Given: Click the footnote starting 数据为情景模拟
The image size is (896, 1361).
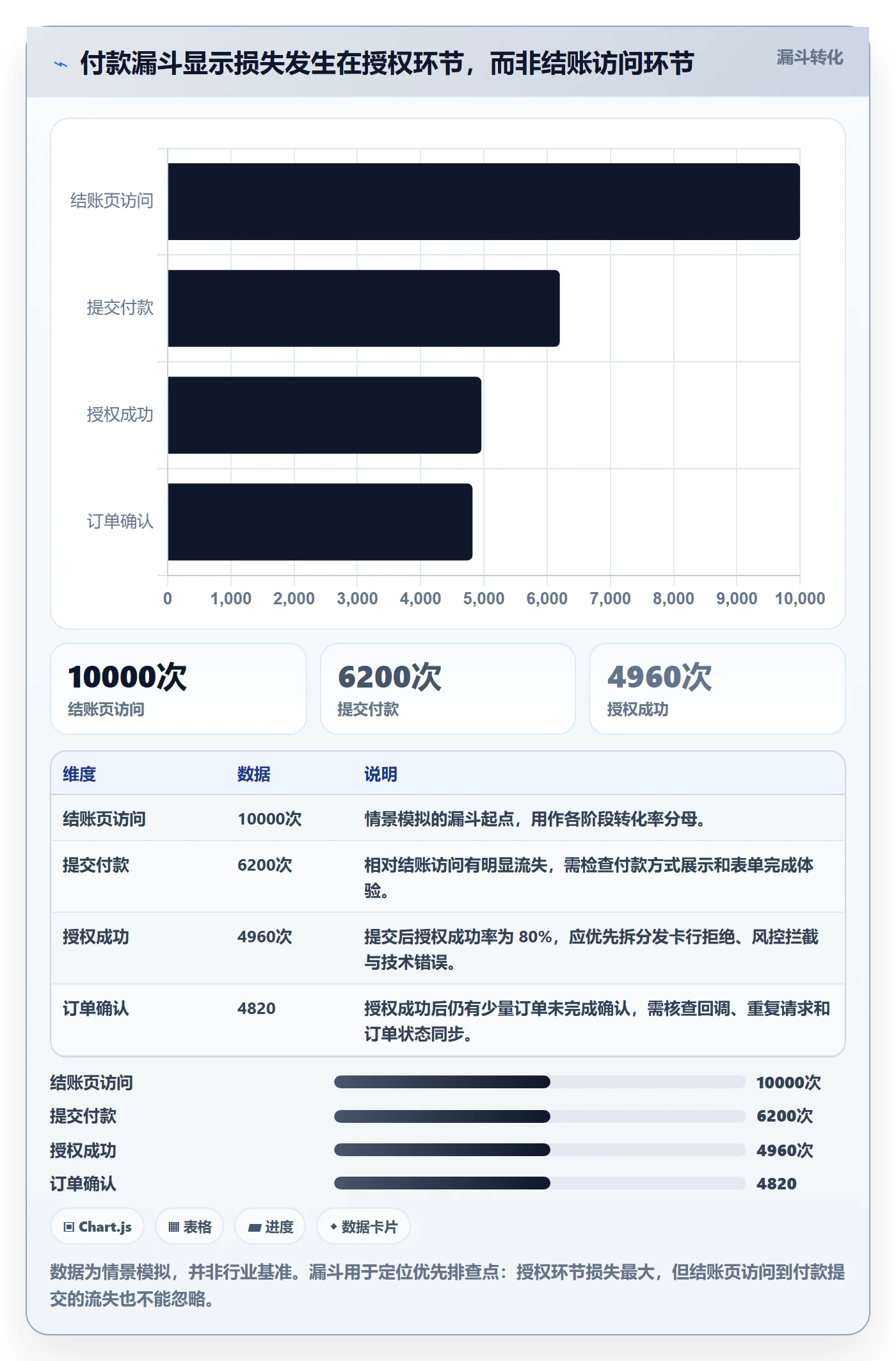Looking at the screenshot, I should (447, 1285).
